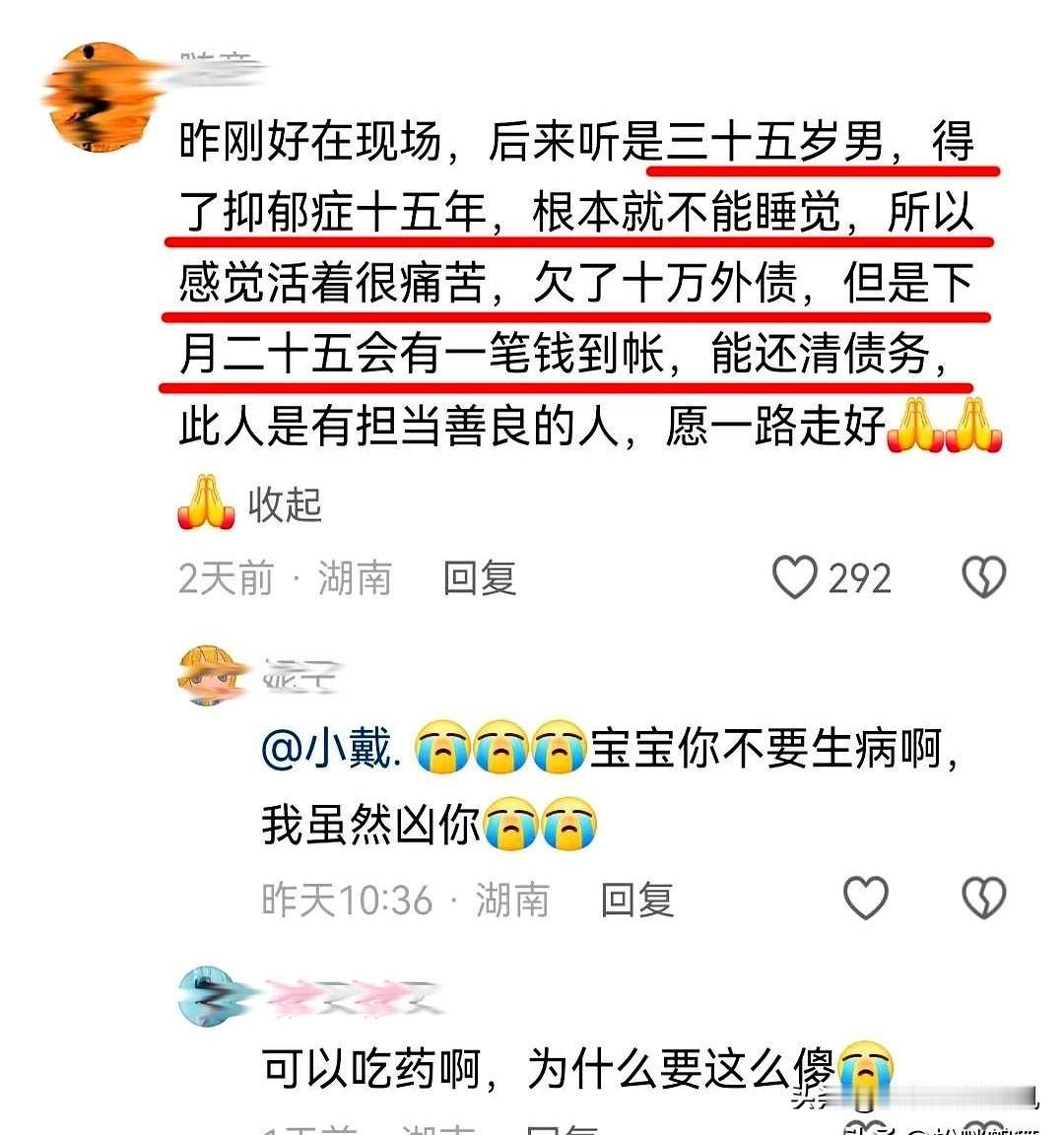Screen dimensions: 1064x1135
Task: Tap the comment text 可以吃药啊
Action: point(370,1069)
